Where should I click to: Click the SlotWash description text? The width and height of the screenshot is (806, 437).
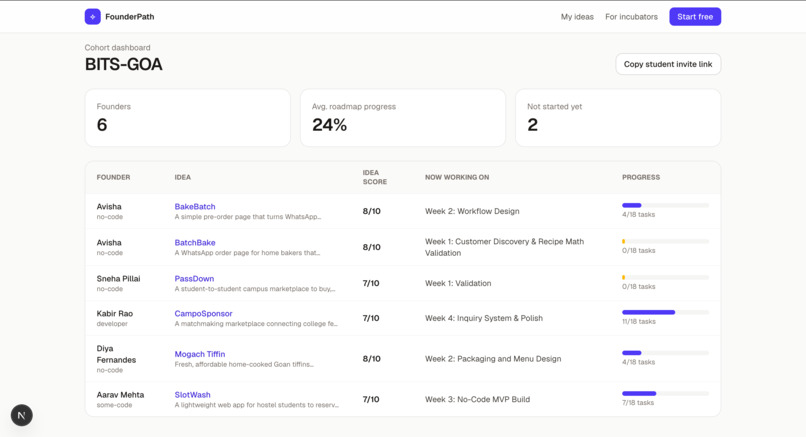[256, 405]
